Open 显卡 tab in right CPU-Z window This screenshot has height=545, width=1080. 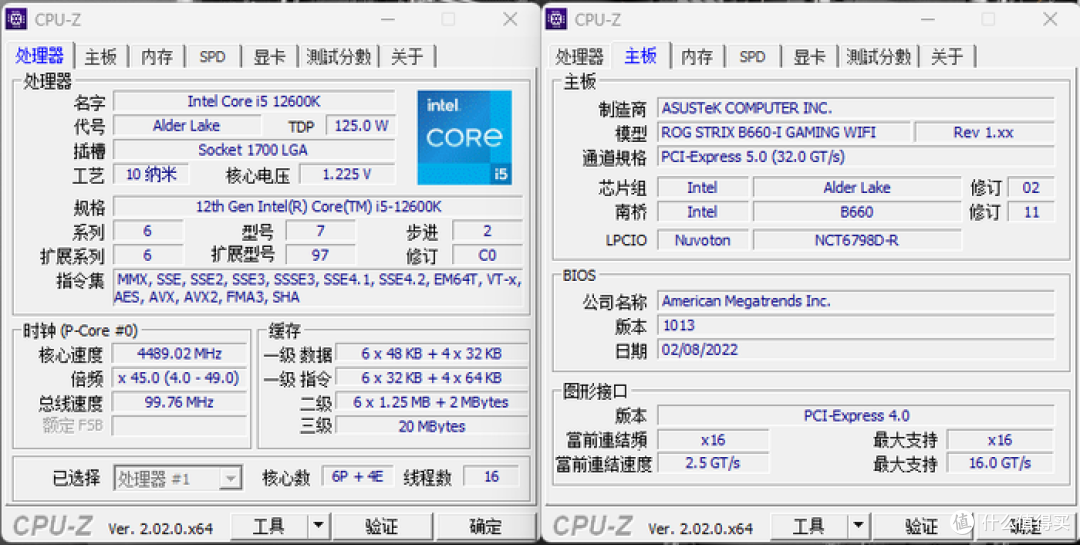point(809,56)
